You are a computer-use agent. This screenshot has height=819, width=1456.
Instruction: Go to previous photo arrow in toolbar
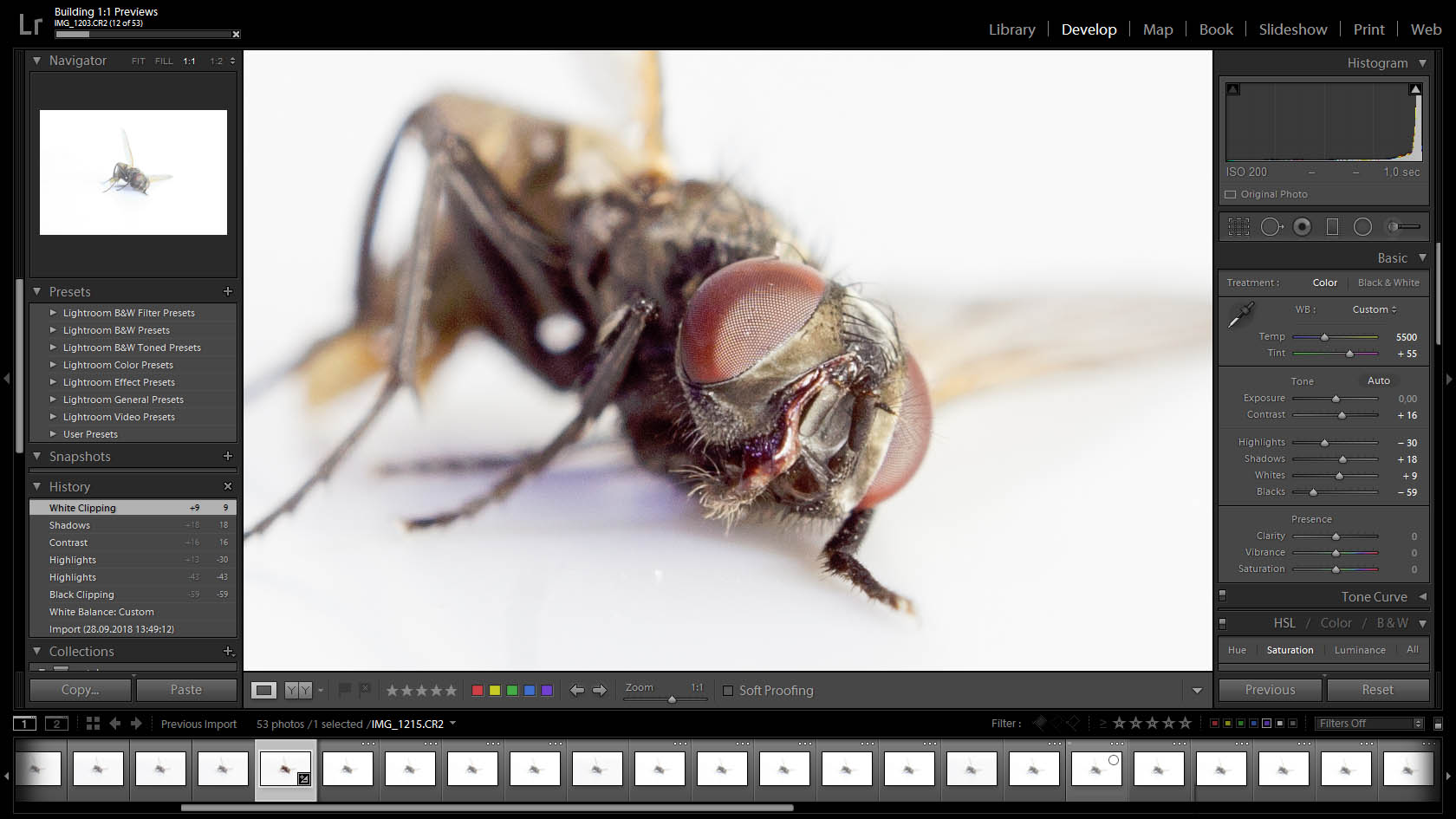(576, 691)
